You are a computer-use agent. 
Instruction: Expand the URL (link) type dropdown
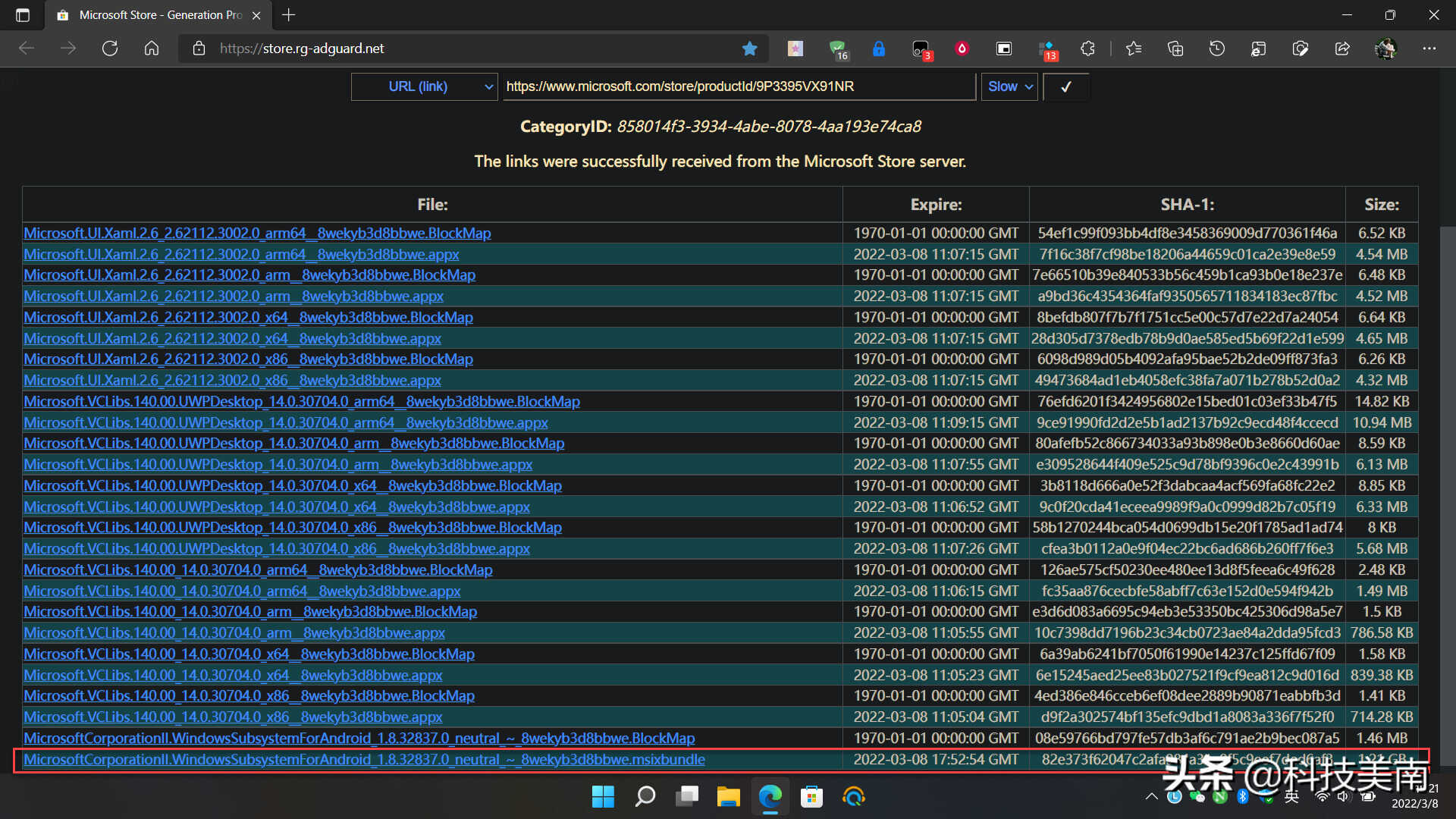pos(424,86)
